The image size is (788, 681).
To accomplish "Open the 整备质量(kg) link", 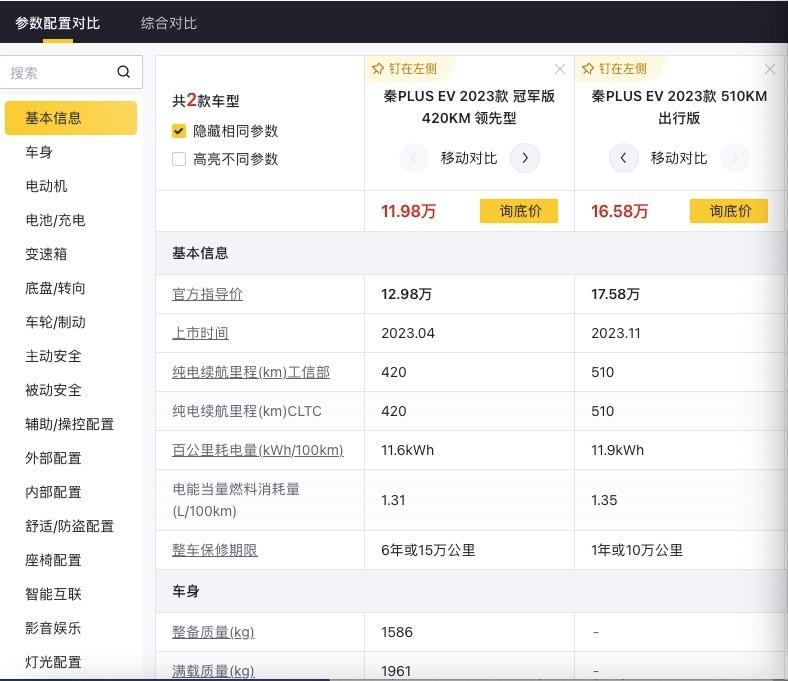I will pos(214,632).
